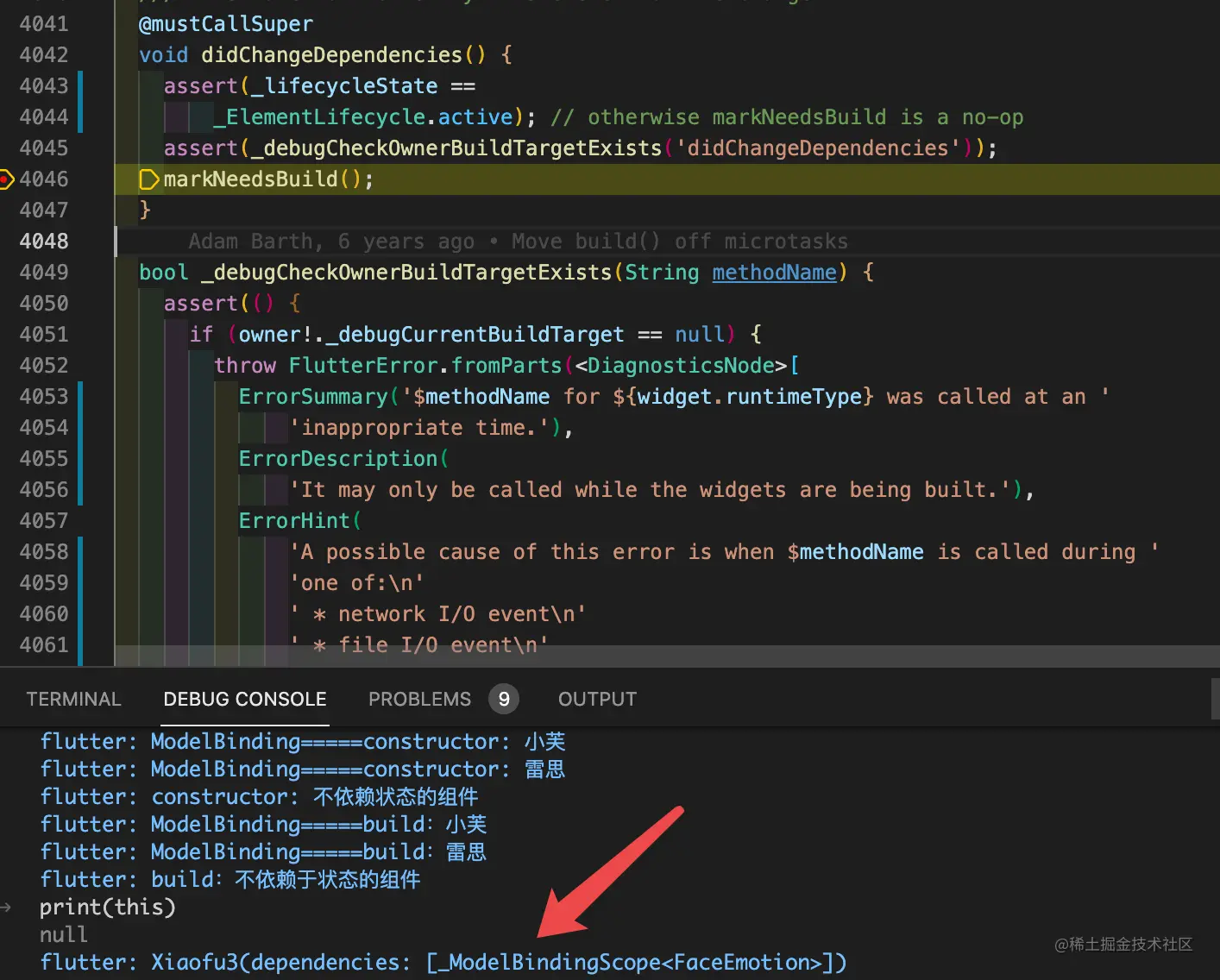Click the ErrorHint constructor call
Viewport: 1220px width, 980px height.
coord(294,521)
